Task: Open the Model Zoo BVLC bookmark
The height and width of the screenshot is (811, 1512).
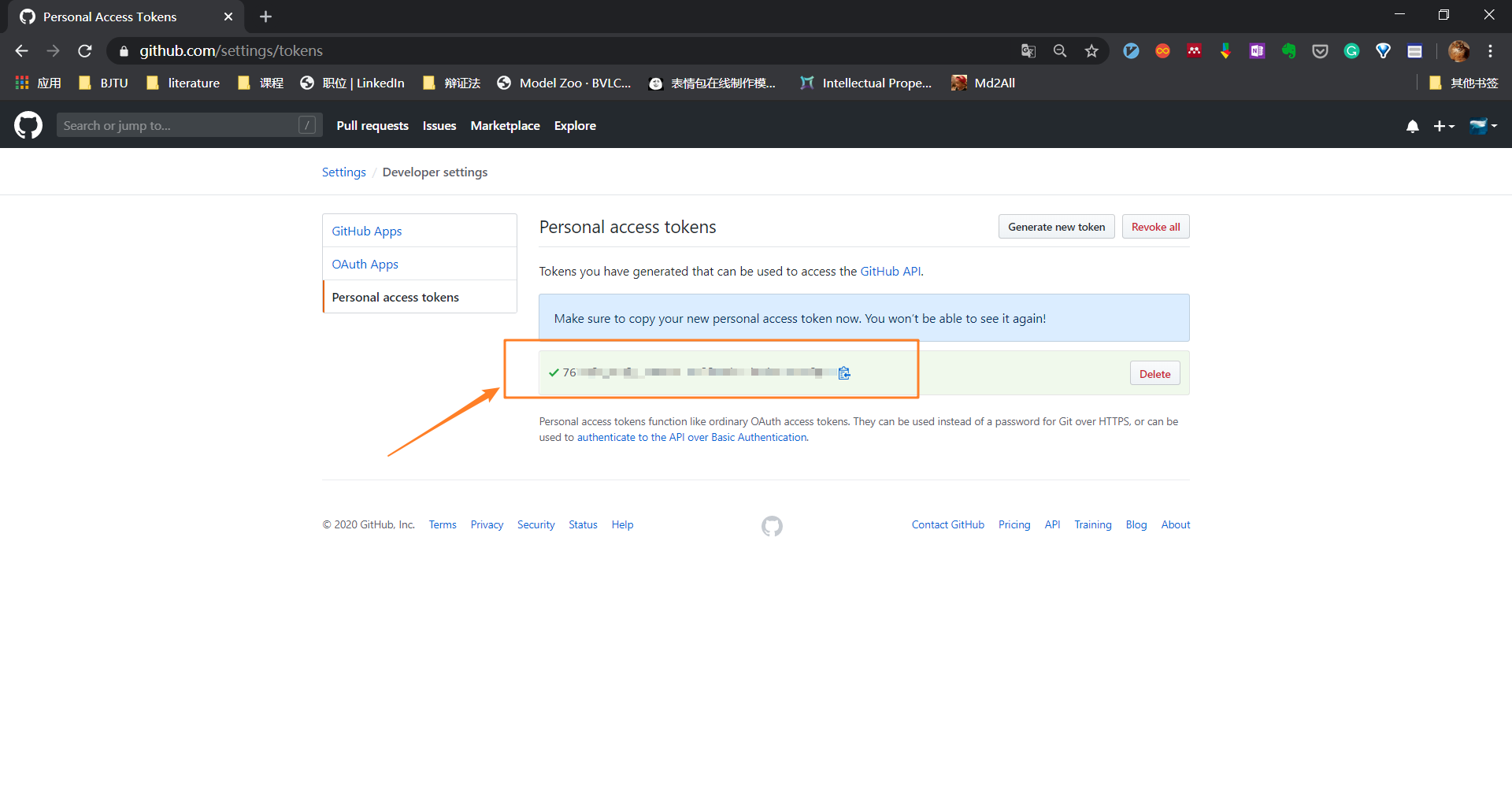Action: click(x=564, y=83)
